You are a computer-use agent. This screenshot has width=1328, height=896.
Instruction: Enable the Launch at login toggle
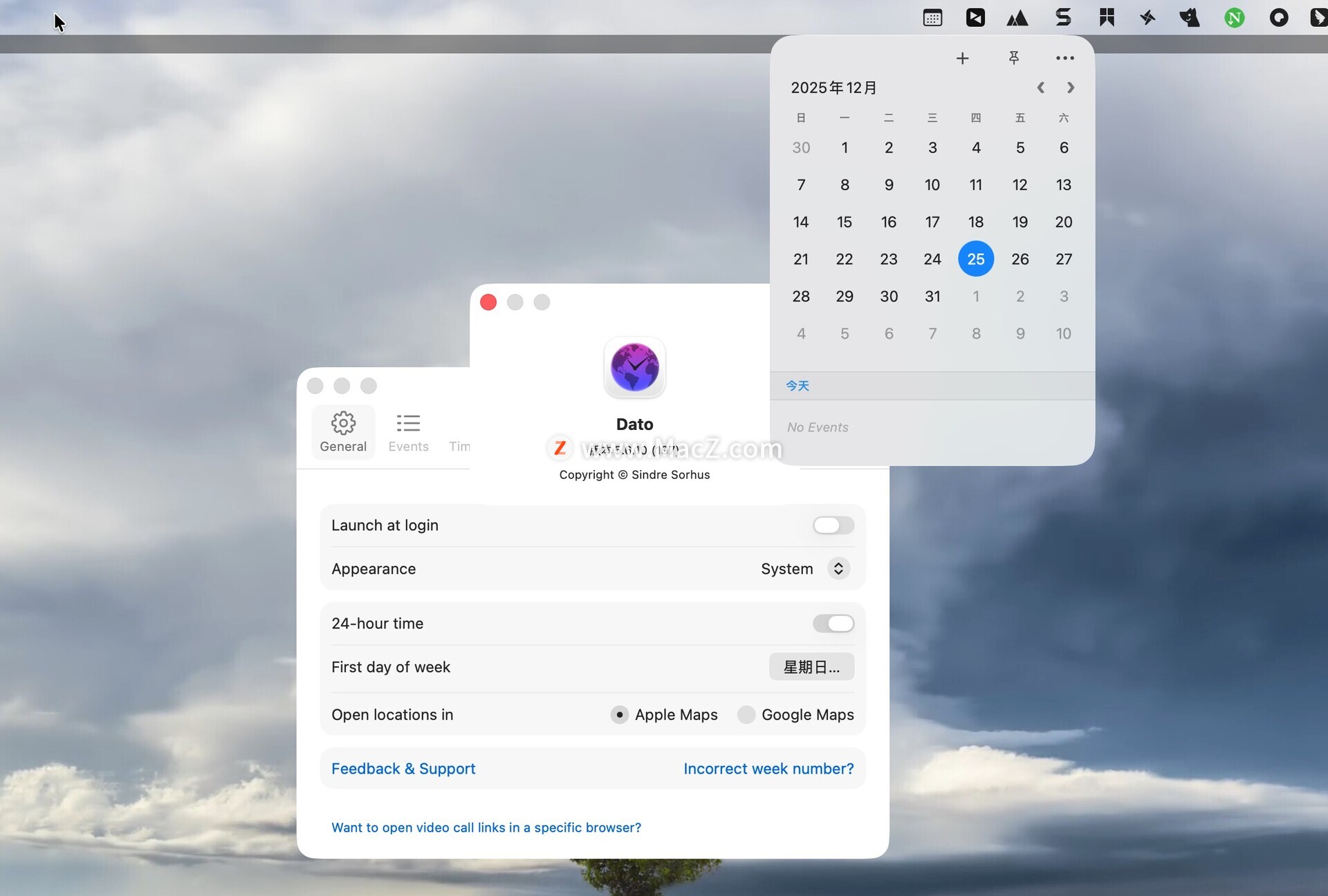[833, 525]
